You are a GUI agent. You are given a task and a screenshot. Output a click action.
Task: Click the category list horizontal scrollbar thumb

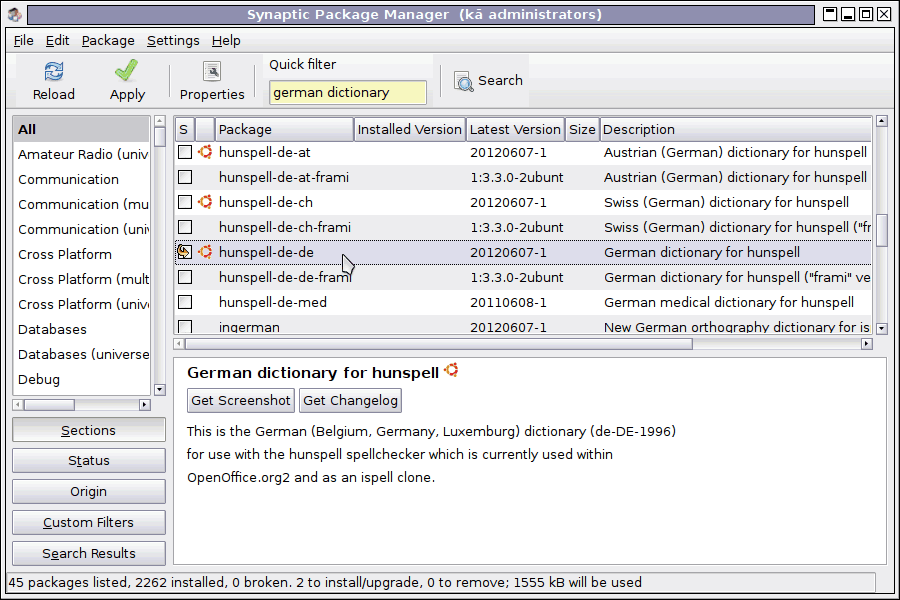click(x=49, y=405)
